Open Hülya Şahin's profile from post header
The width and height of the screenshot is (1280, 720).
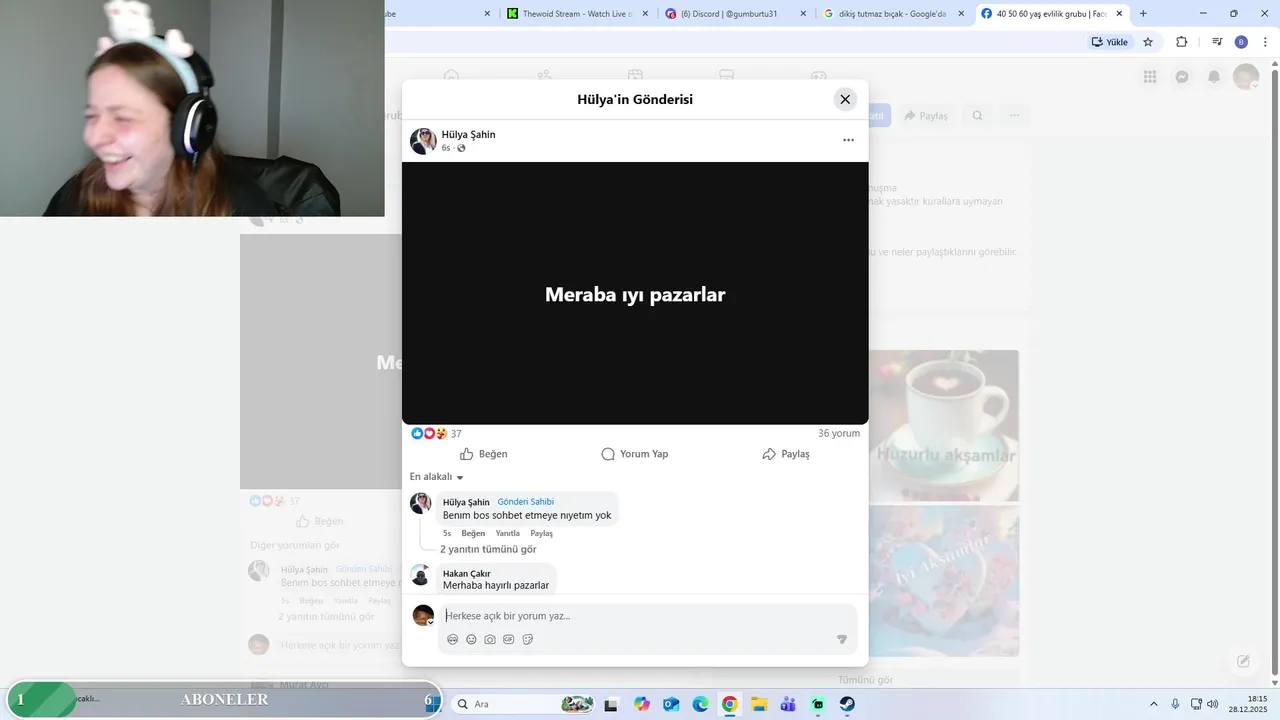tap(468, 134)
